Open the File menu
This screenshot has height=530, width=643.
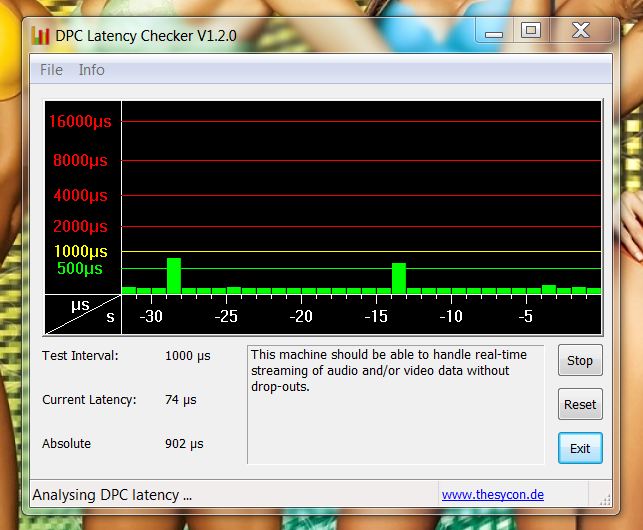click(51, 70)
